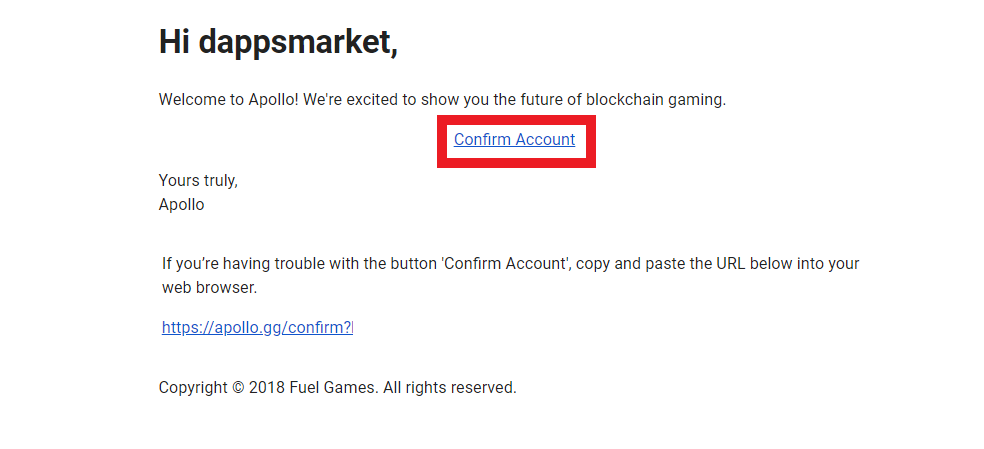Click the 'Welcome to Apollo!' sentence
This screenshot has width=984, height=449.
pyautogui.click(x=228, y=99)
